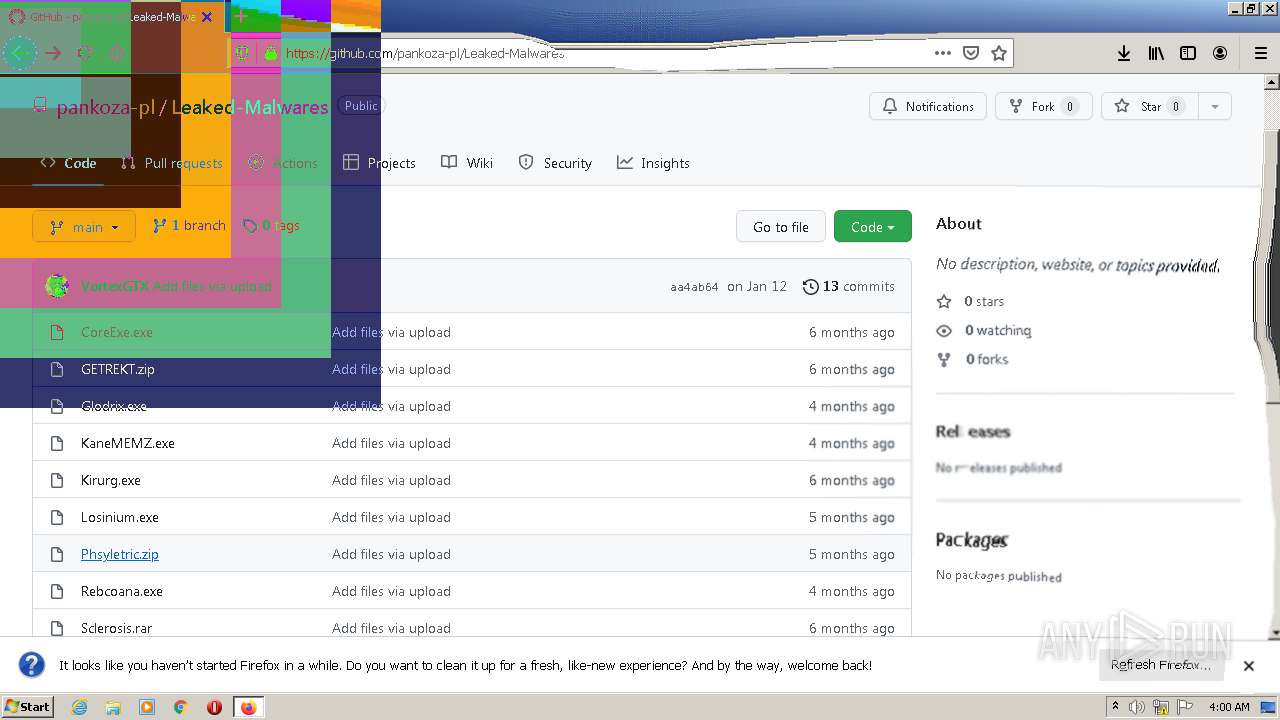
Task: Open Internet Explorer from taskbar
Action: tap(79, 707)
